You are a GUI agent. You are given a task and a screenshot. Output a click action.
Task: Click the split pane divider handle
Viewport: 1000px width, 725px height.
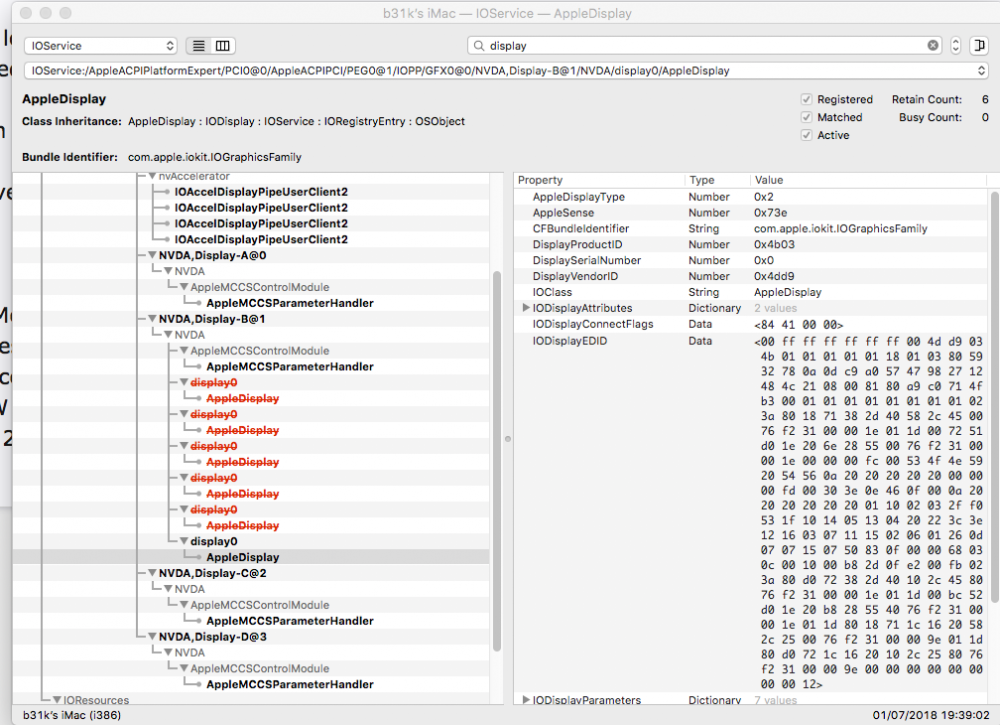[x=508, y=439]
